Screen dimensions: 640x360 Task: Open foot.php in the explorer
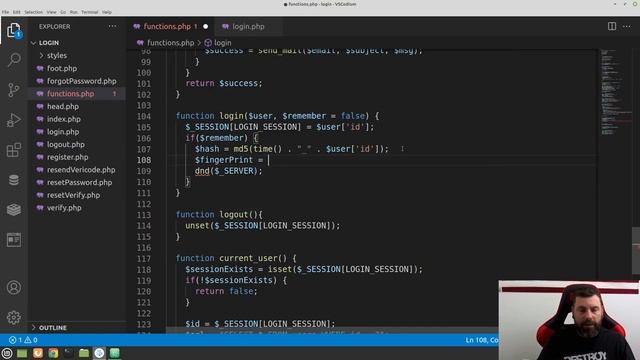click(x=62, y=69)
